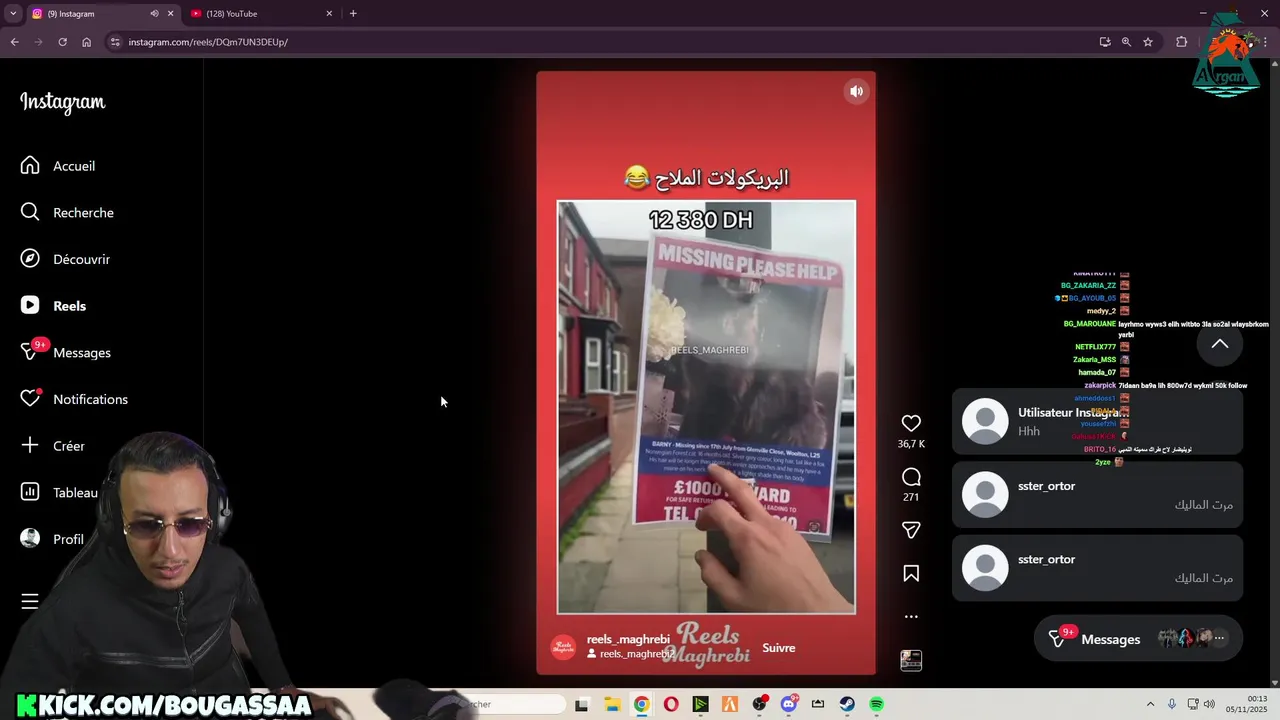The width and height of the screenshot is (1280, 720).
Task: Click more dots in Messages pill
Action: 1219,638
